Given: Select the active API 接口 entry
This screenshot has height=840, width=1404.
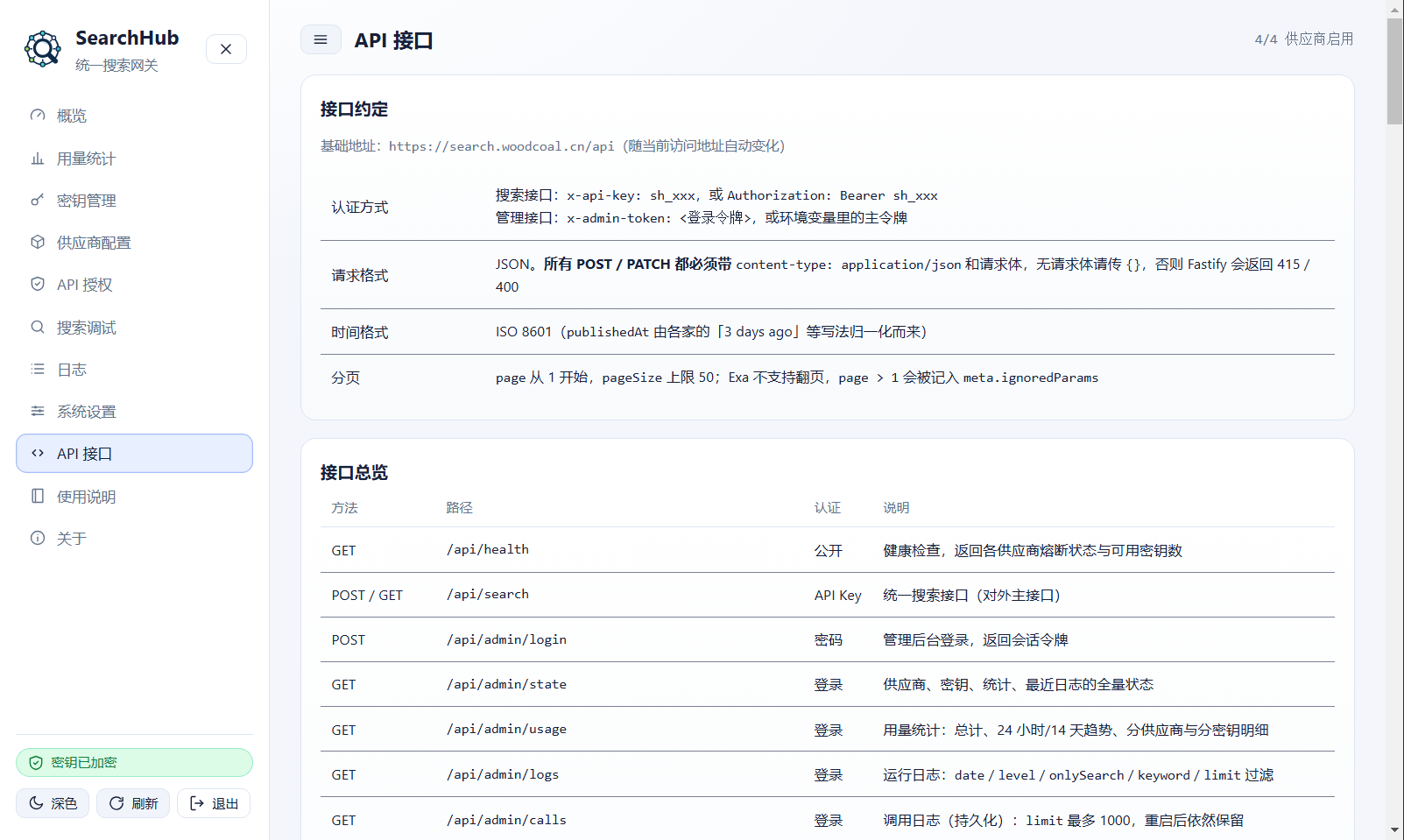Looking at the screenshot, I should 134,454.
